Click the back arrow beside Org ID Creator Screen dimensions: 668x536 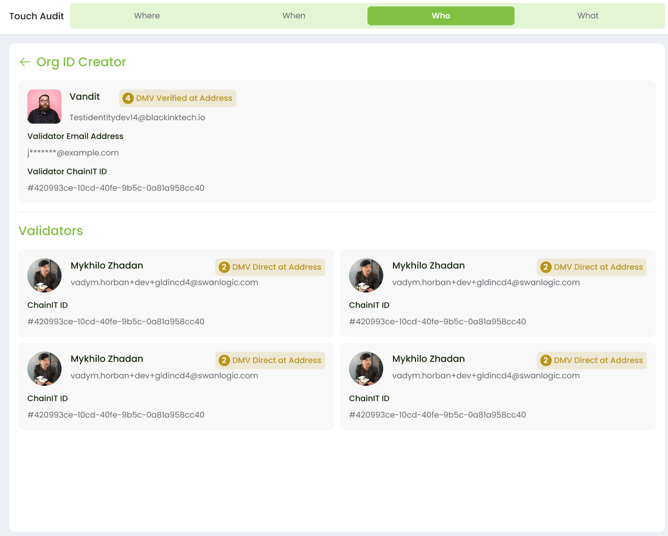coord(25,62)
